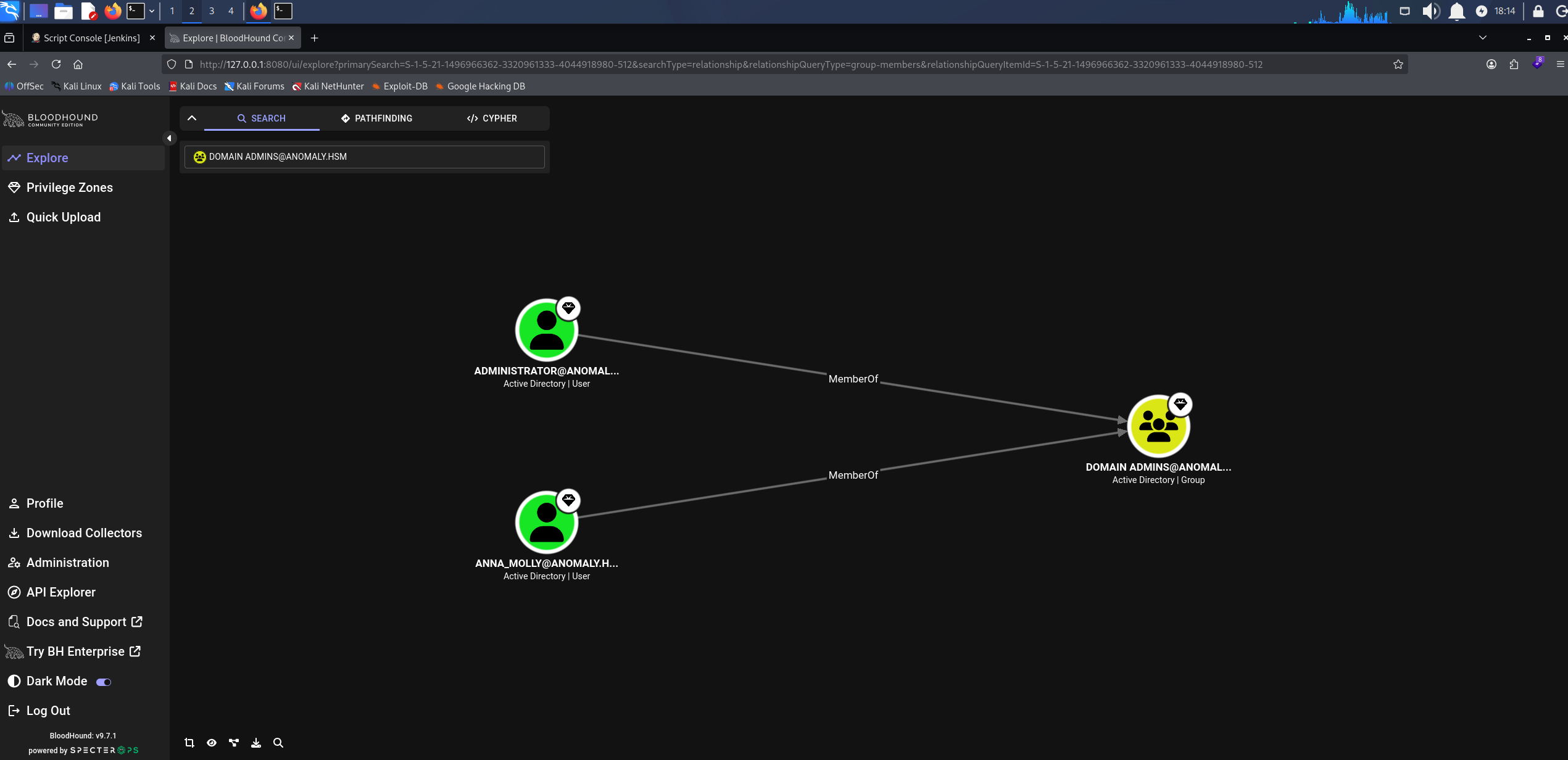This screenshot has height=760, width=1568.
Task: Click the lower MemberOf edge label from ANNA_MOLLY
Action: point(853,475)
